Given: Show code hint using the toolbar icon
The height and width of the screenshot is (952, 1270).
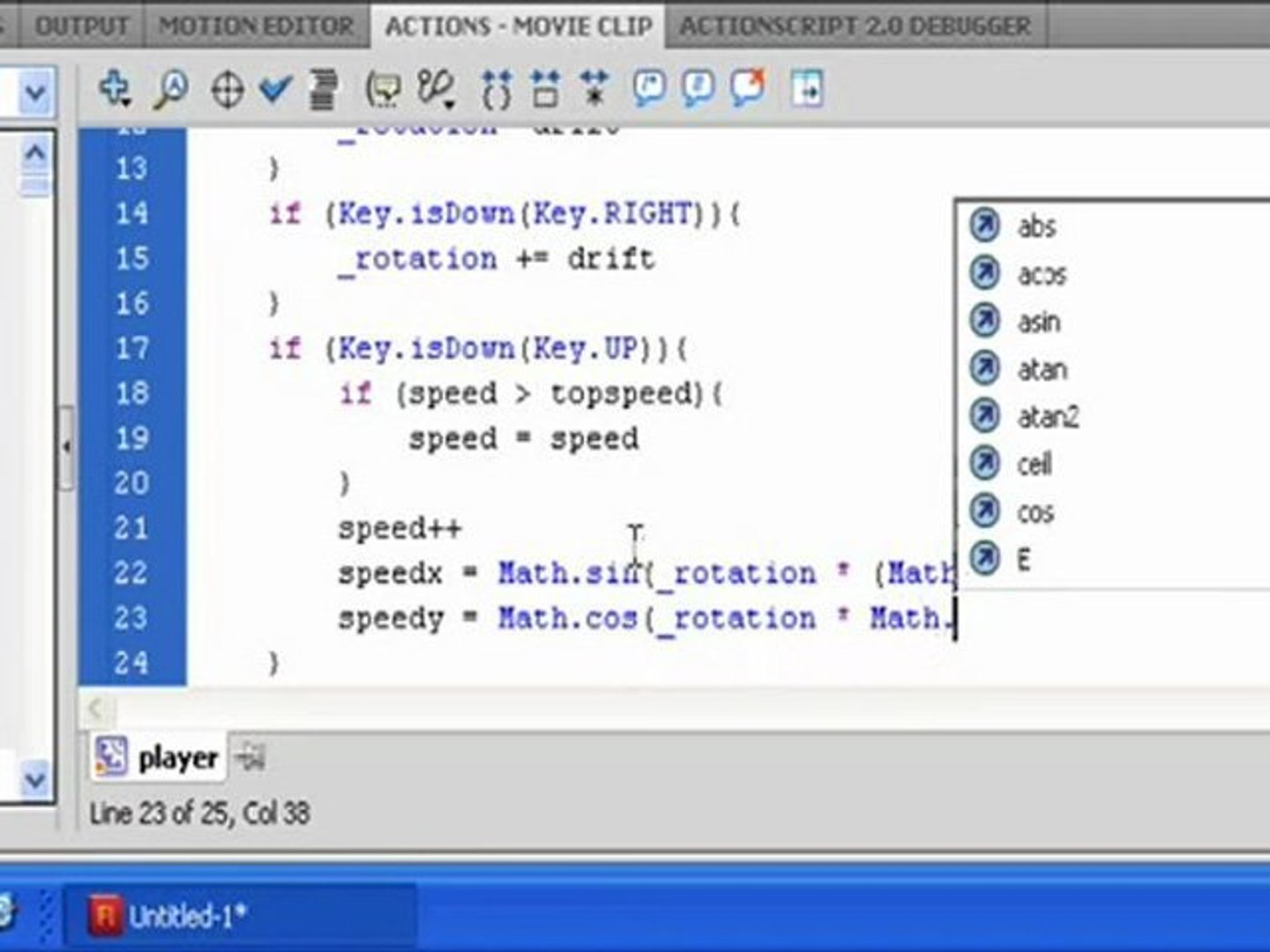Looking at the screenshot, I should click(x=384, y=90).
